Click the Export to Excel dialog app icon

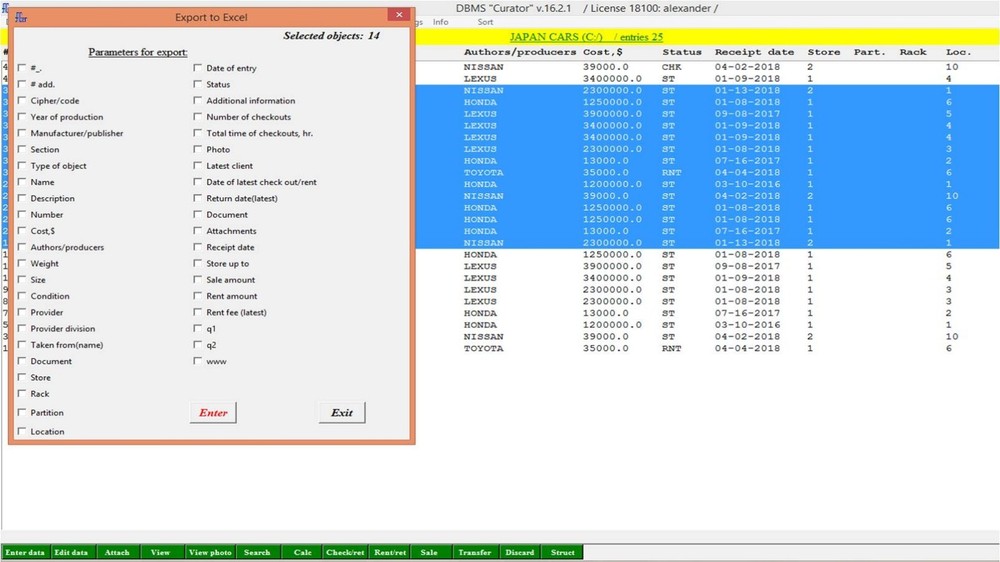click(21, 17)
